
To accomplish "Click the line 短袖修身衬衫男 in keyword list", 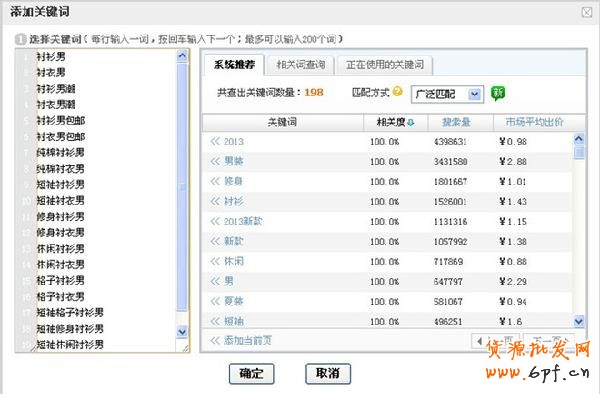I will [x=70, y=329].
